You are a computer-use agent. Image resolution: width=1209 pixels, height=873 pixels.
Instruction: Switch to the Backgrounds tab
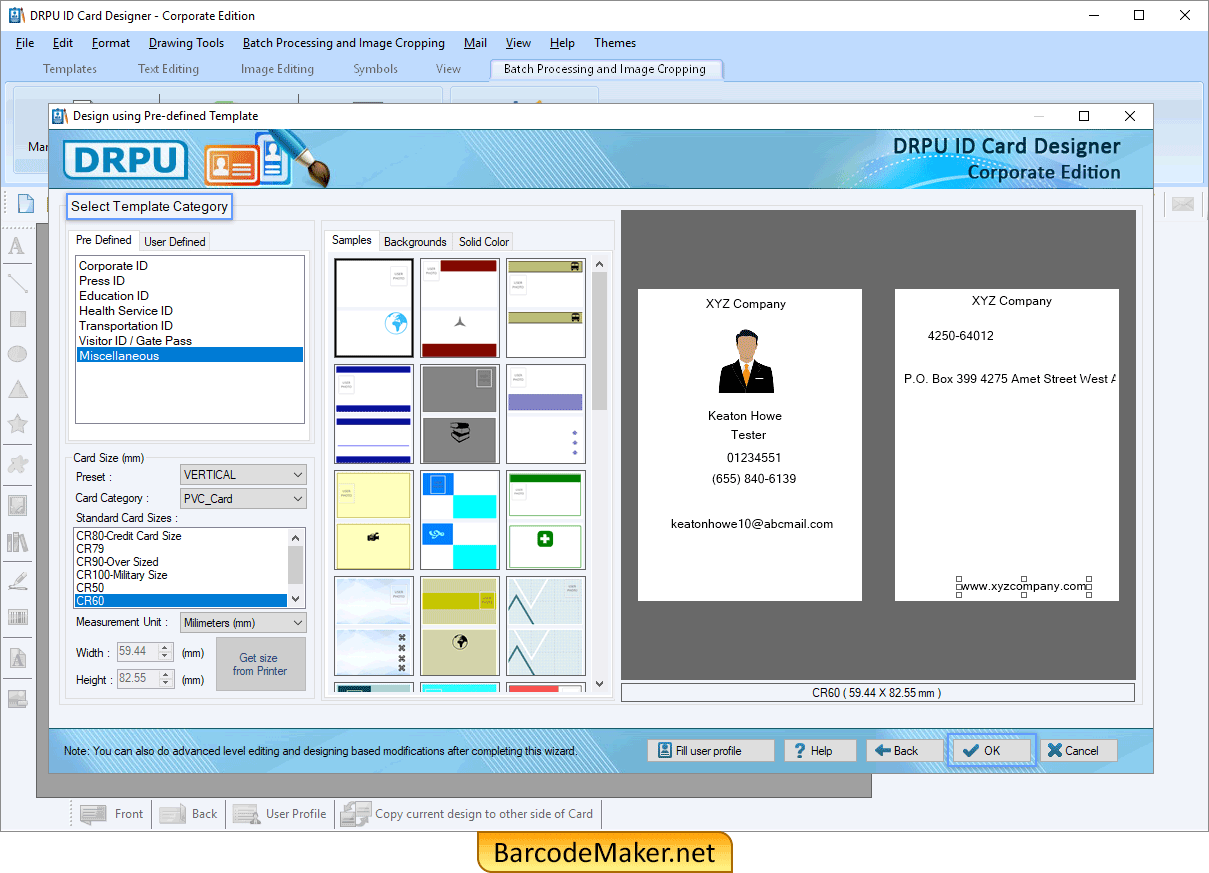pos(415,241)
